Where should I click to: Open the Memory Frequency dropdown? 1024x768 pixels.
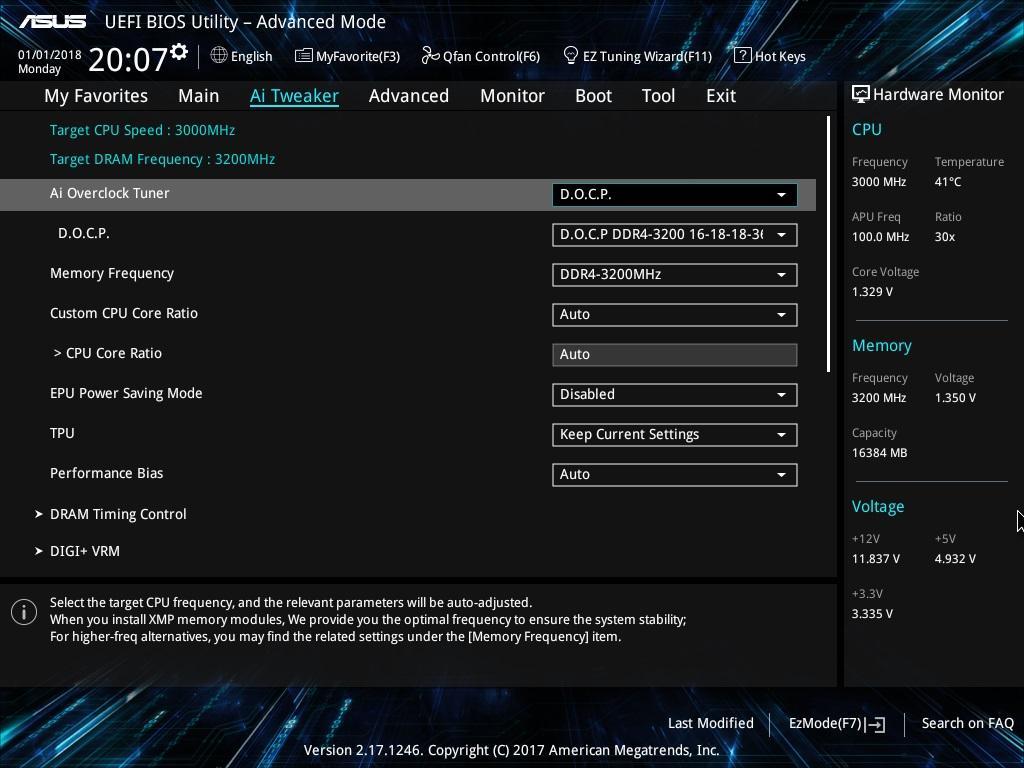click(x=675, y=275)
